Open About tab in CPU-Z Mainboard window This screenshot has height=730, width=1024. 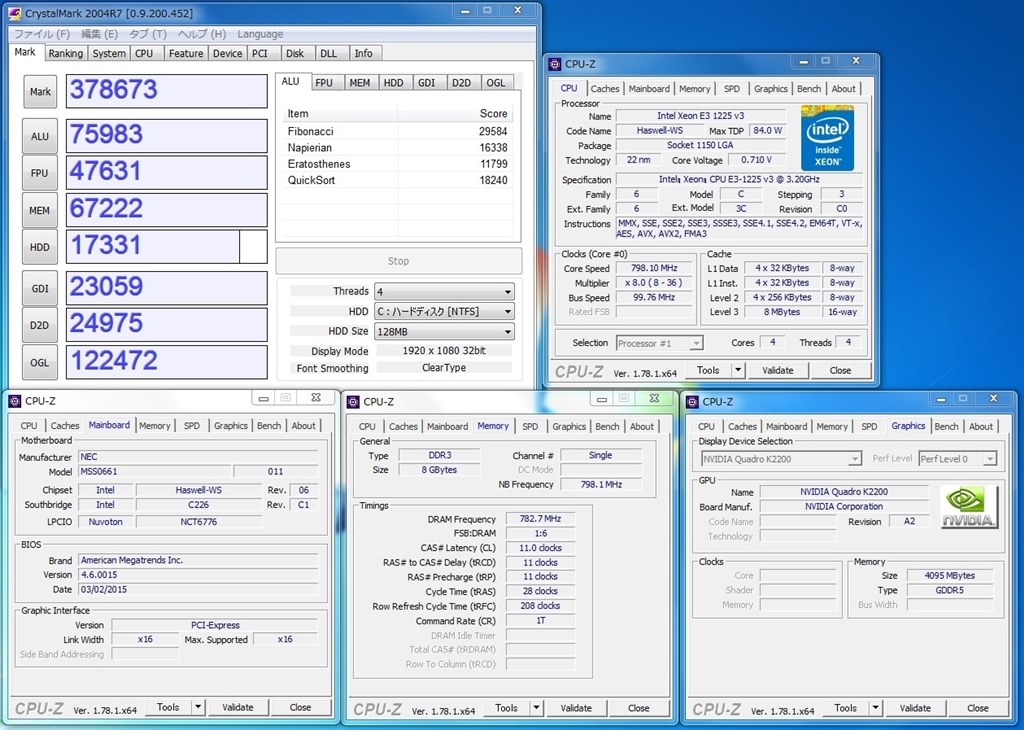tap(303, 426)
